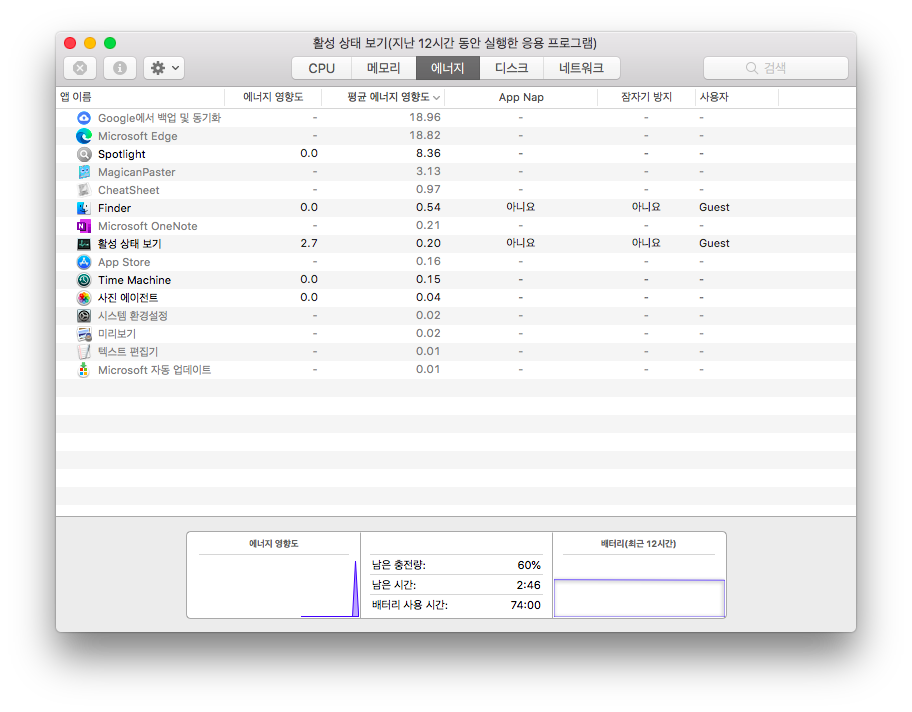Sort by the 잠자기 방지 column header
This screenshot has height=712, width=912.
(652, 97)
